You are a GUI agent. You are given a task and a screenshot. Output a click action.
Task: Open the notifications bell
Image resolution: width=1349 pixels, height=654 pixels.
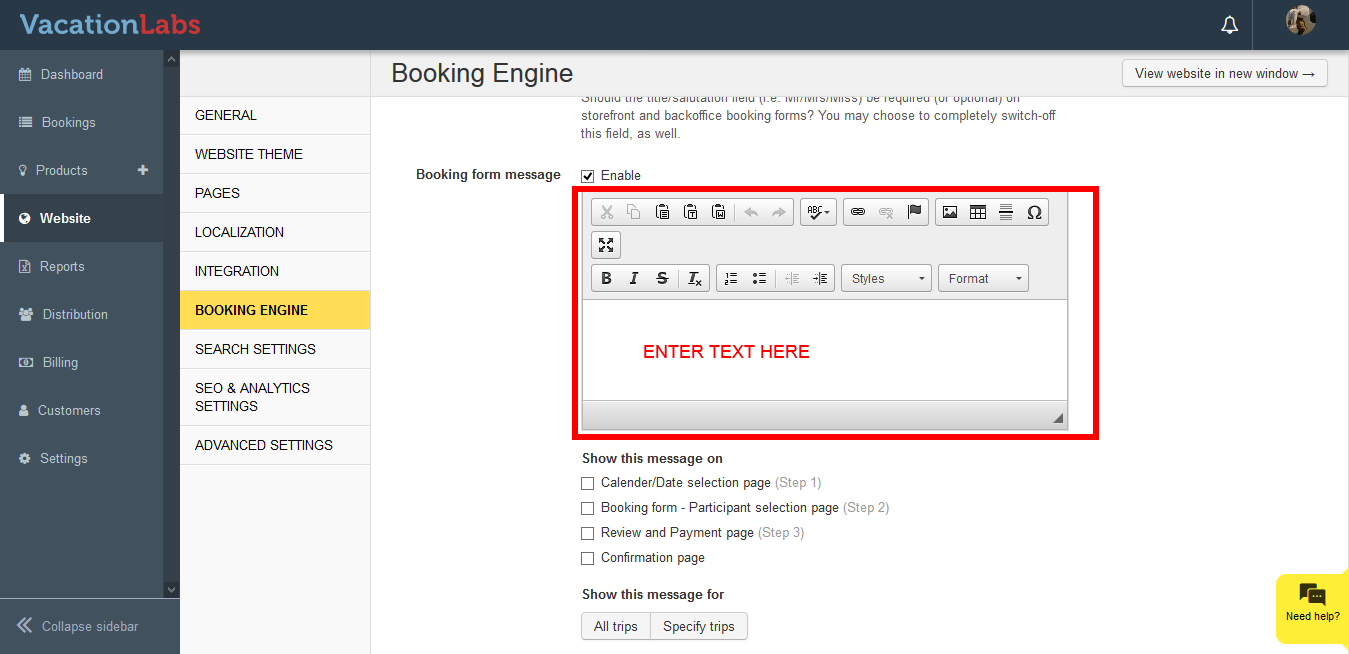click(1230, 25)
